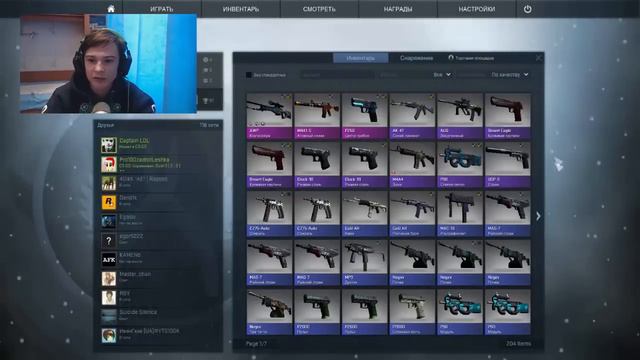
Task: Open the СМОТРЕТЬ menu
Action: click(x=319, y=9)
